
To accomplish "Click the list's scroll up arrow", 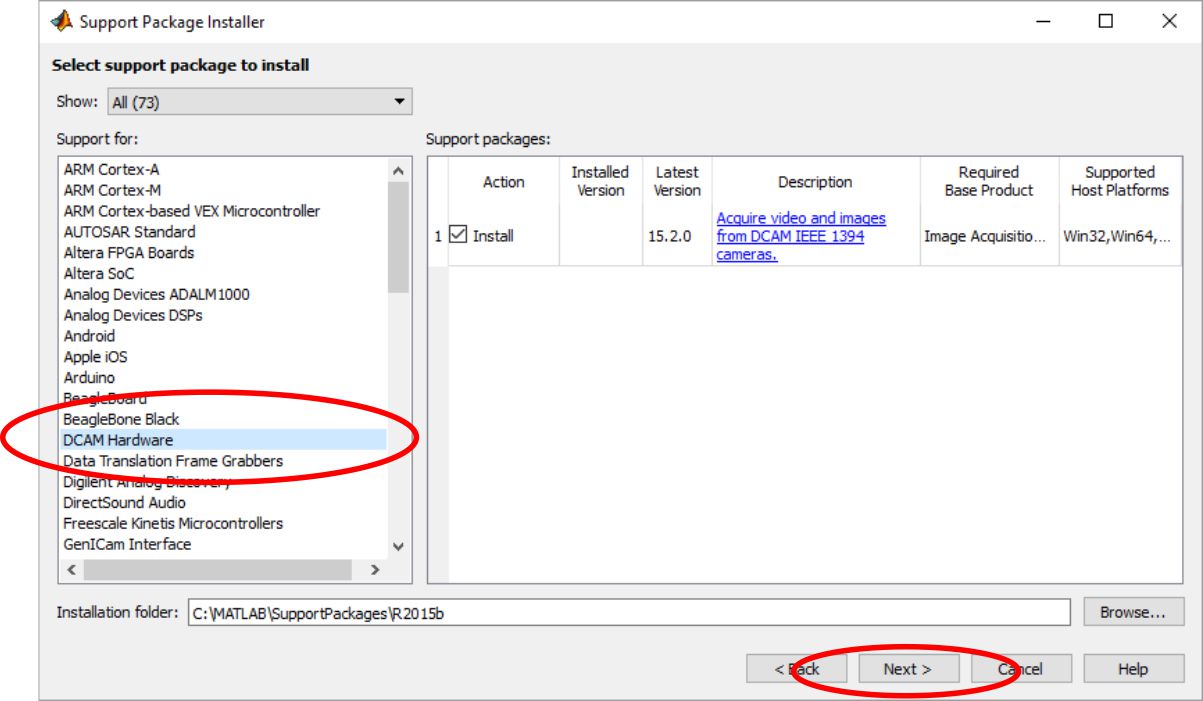I will pos(399,171).
